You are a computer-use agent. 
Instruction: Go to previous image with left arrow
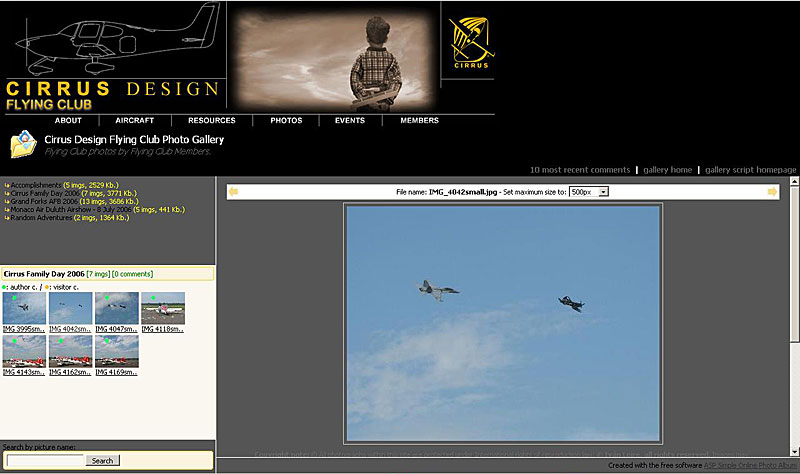pos(233,192)
